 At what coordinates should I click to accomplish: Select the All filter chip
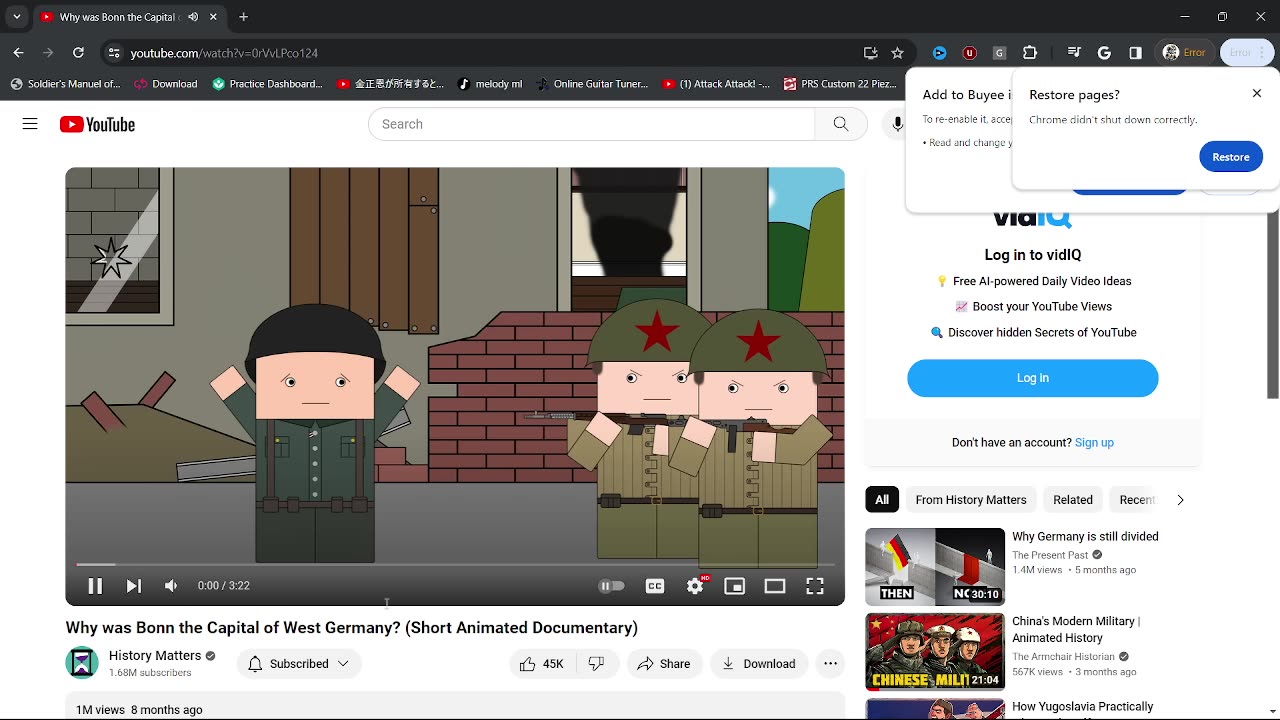tap(882, 500)
